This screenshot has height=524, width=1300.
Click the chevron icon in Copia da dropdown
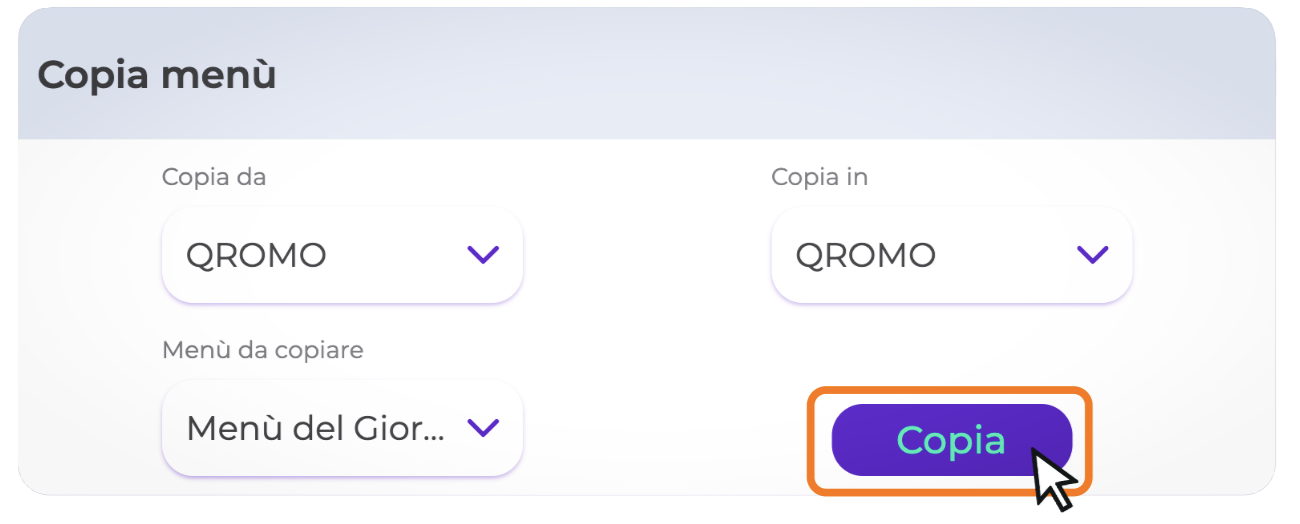483,255
